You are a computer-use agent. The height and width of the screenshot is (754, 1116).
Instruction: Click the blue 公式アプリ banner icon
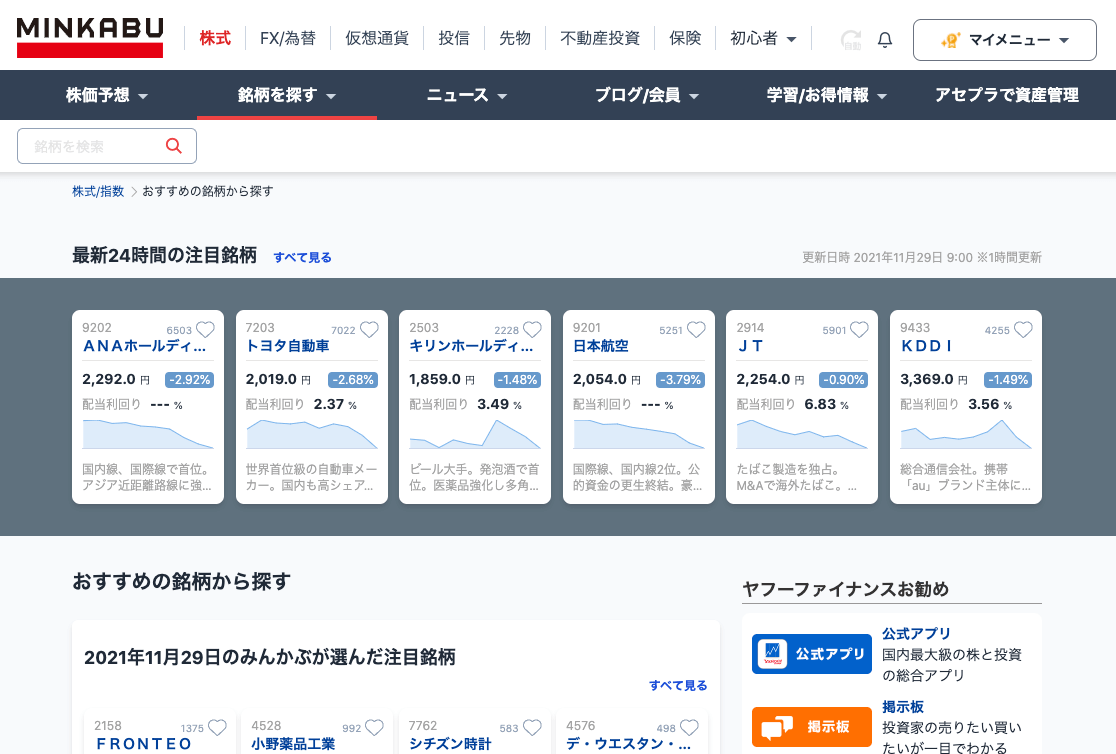811,654
